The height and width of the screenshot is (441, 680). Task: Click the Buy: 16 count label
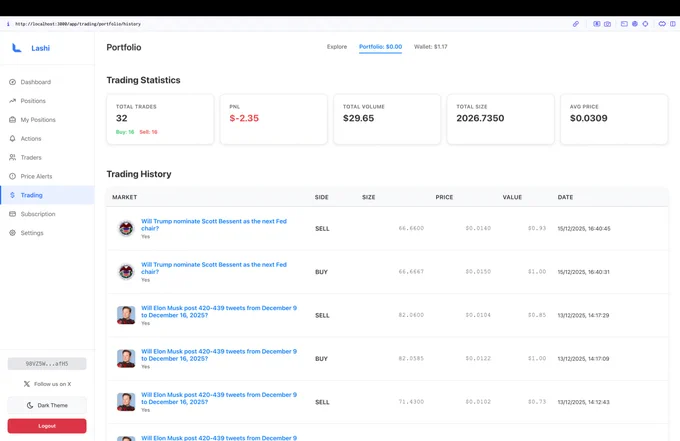(x=125, y=132)
